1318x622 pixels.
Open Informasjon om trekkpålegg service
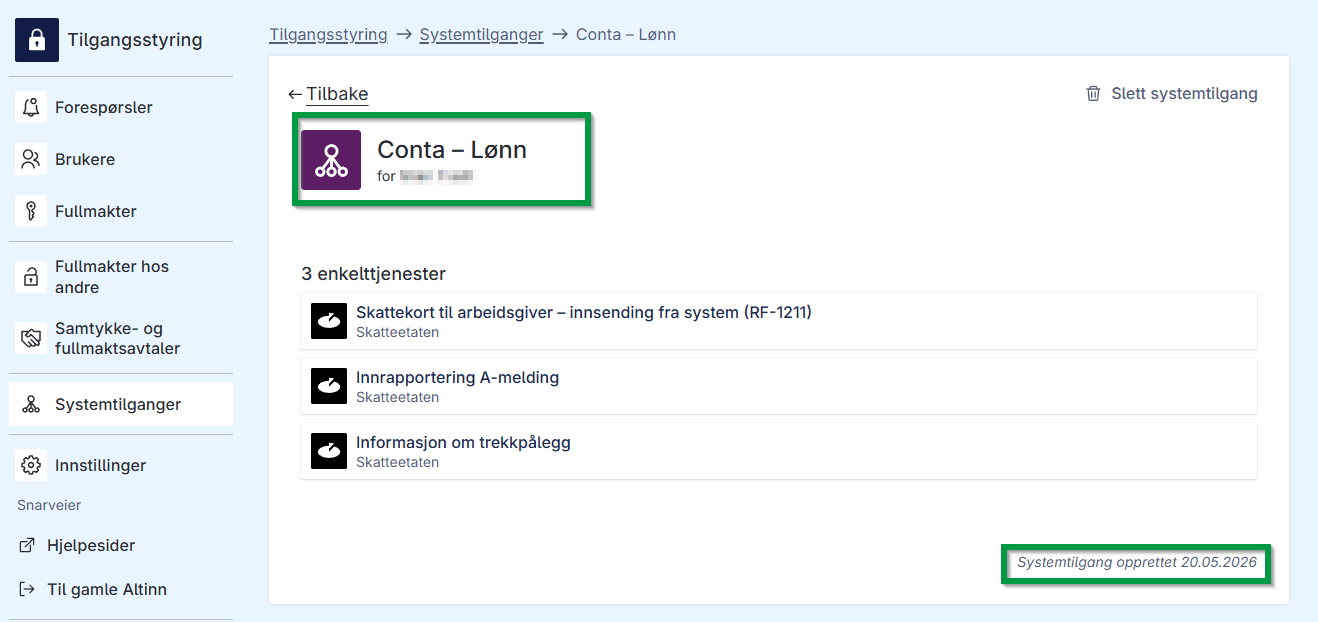click(x=778, y=451)
